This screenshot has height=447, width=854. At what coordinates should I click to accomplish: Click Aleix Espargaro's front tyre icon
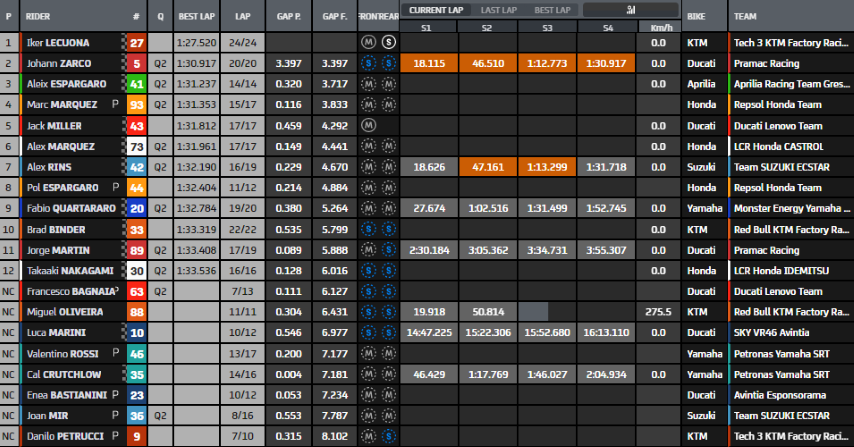pos(368,84)
